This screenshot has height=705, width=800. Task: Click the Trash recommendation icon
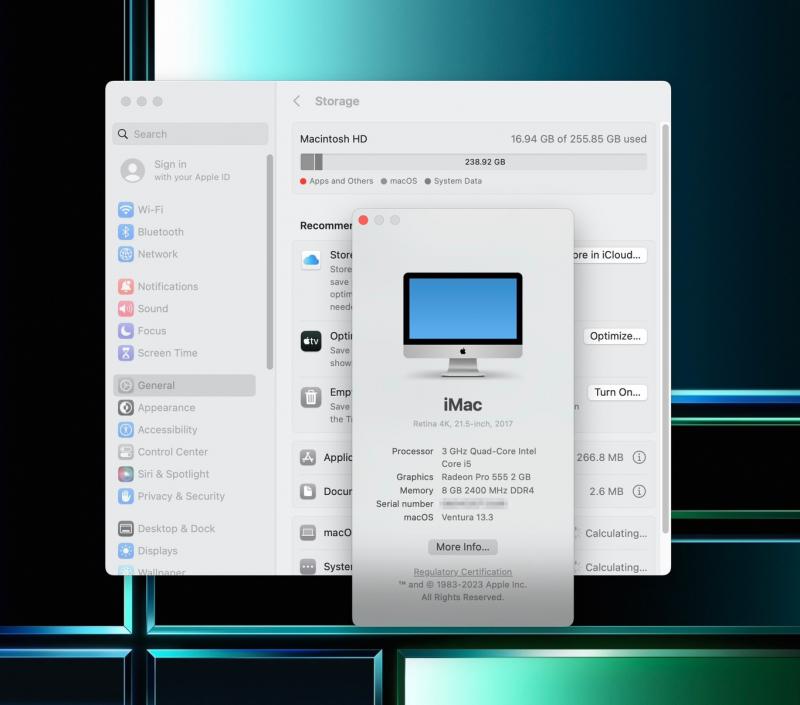311,397
